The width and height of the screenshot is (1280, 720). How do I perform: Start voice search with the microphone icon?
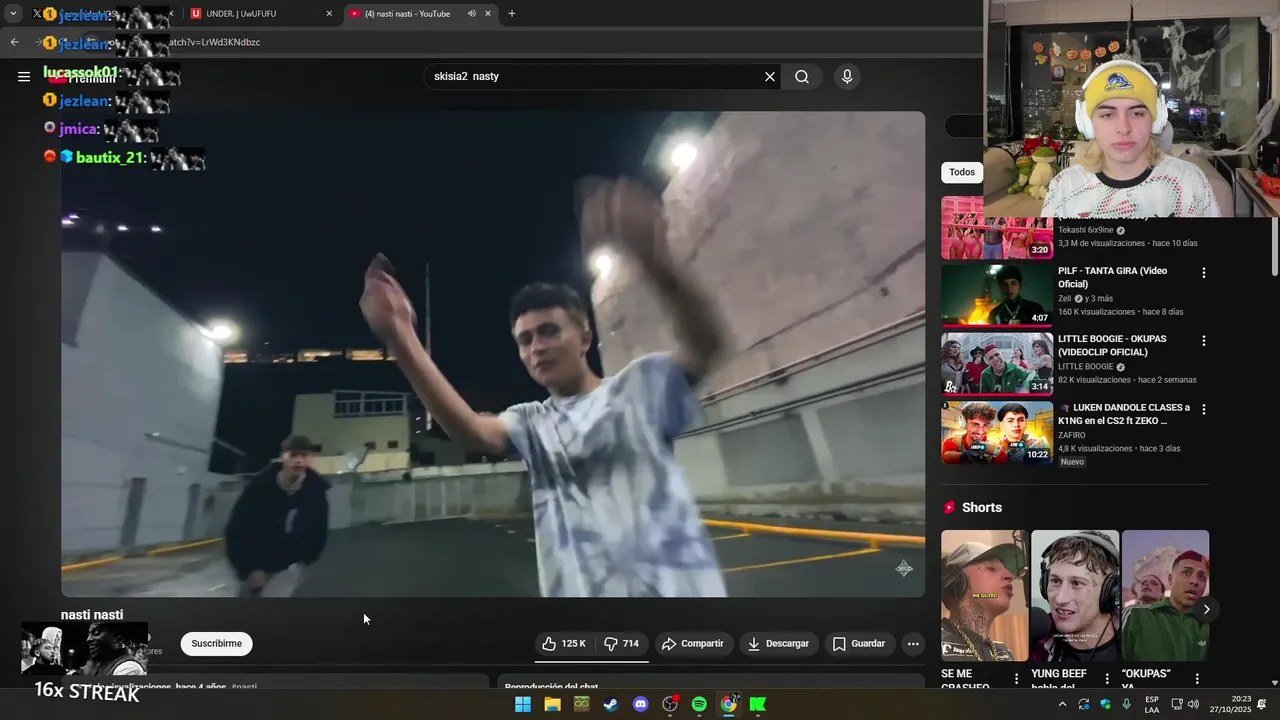(847, 77)
